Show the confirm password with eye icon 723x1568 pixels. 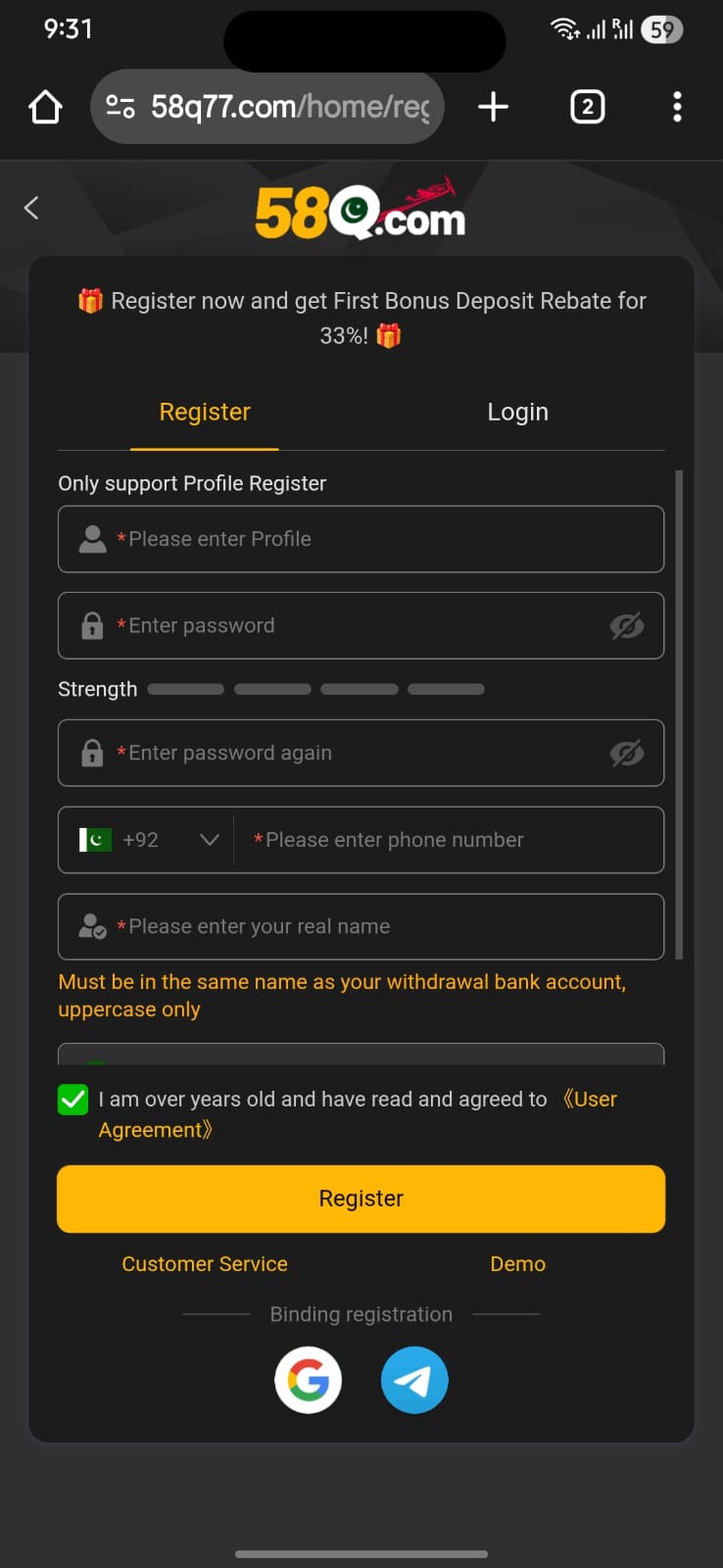pos(627,753)
